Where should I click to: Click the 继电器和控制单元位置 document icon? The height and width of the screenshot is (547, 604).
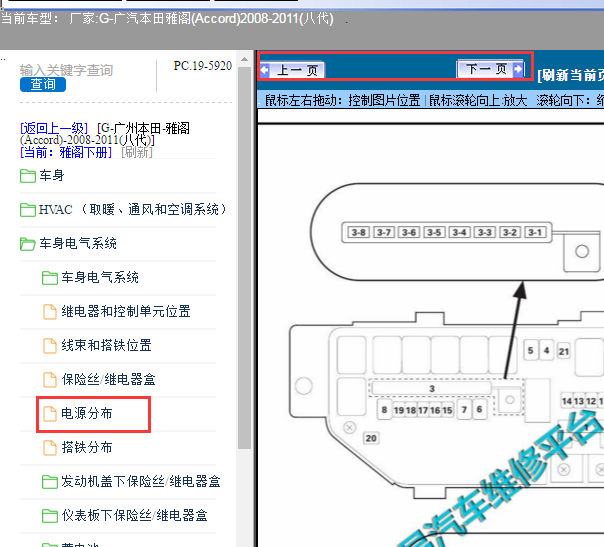tap(50, 312)
